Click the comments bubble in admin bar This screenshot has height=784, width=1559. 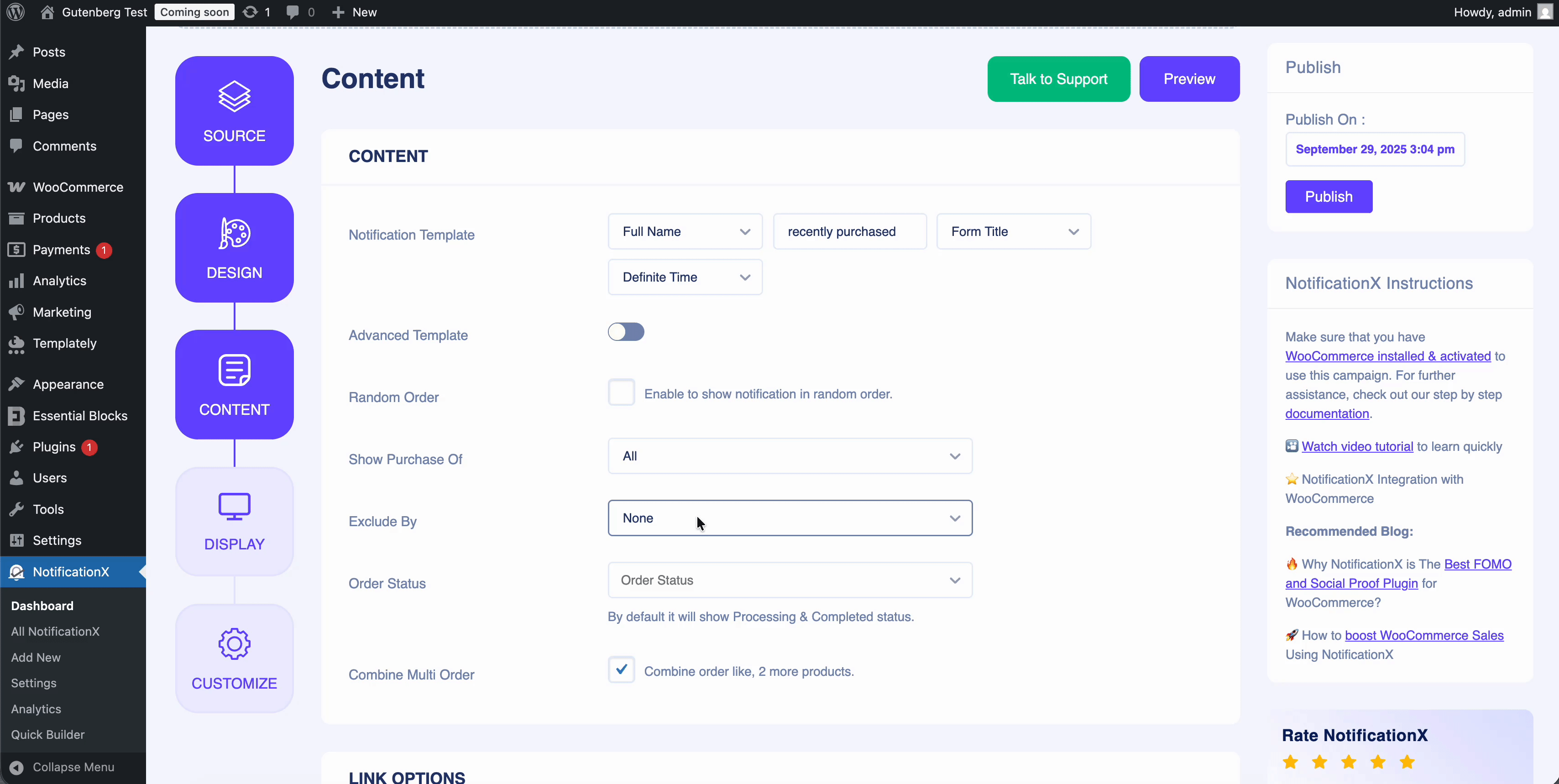[293, 12]
